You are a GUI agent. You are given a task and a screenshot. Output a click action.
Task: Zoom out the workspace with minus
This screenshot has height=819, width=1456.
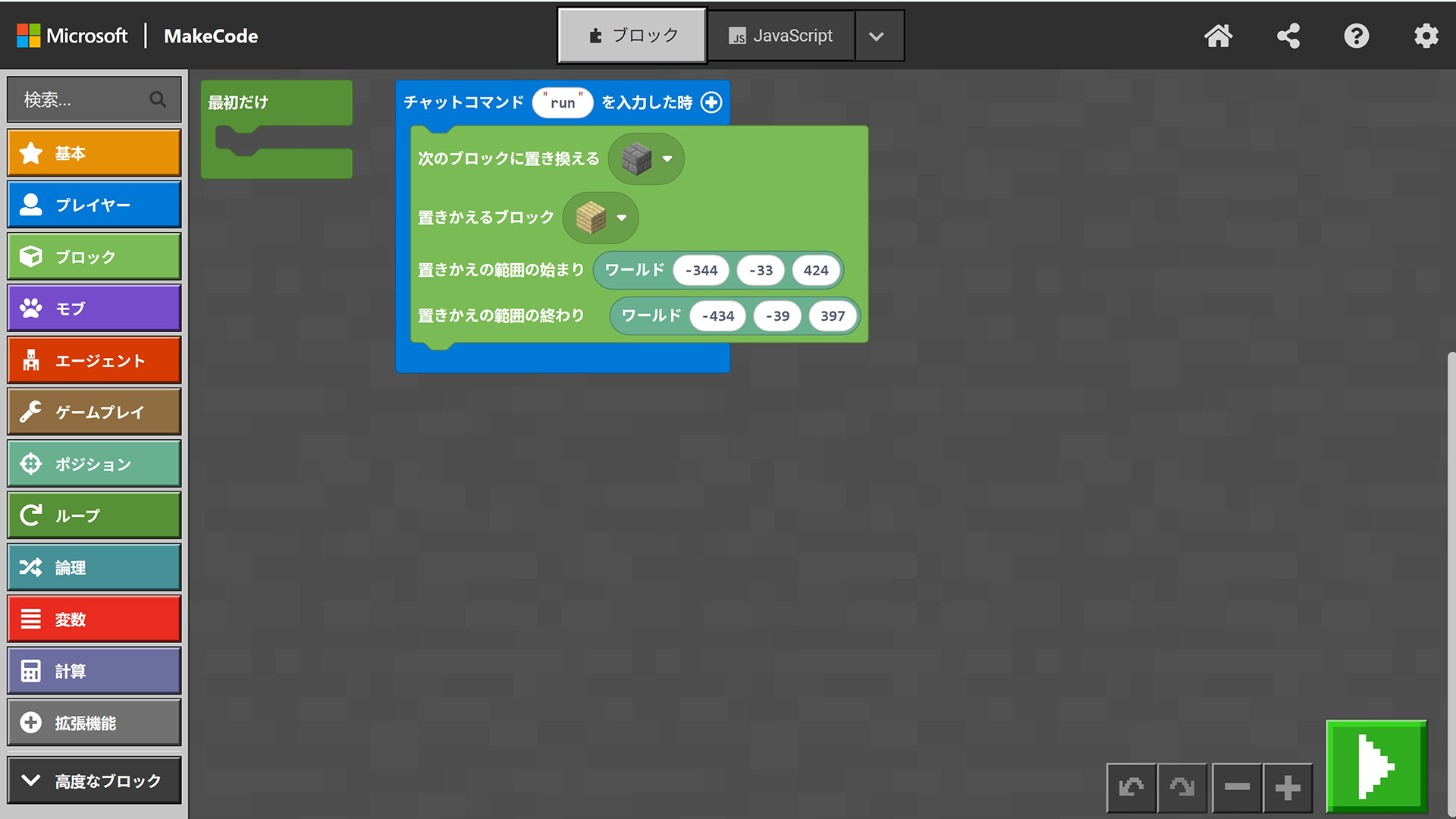tap(1237, 788)
